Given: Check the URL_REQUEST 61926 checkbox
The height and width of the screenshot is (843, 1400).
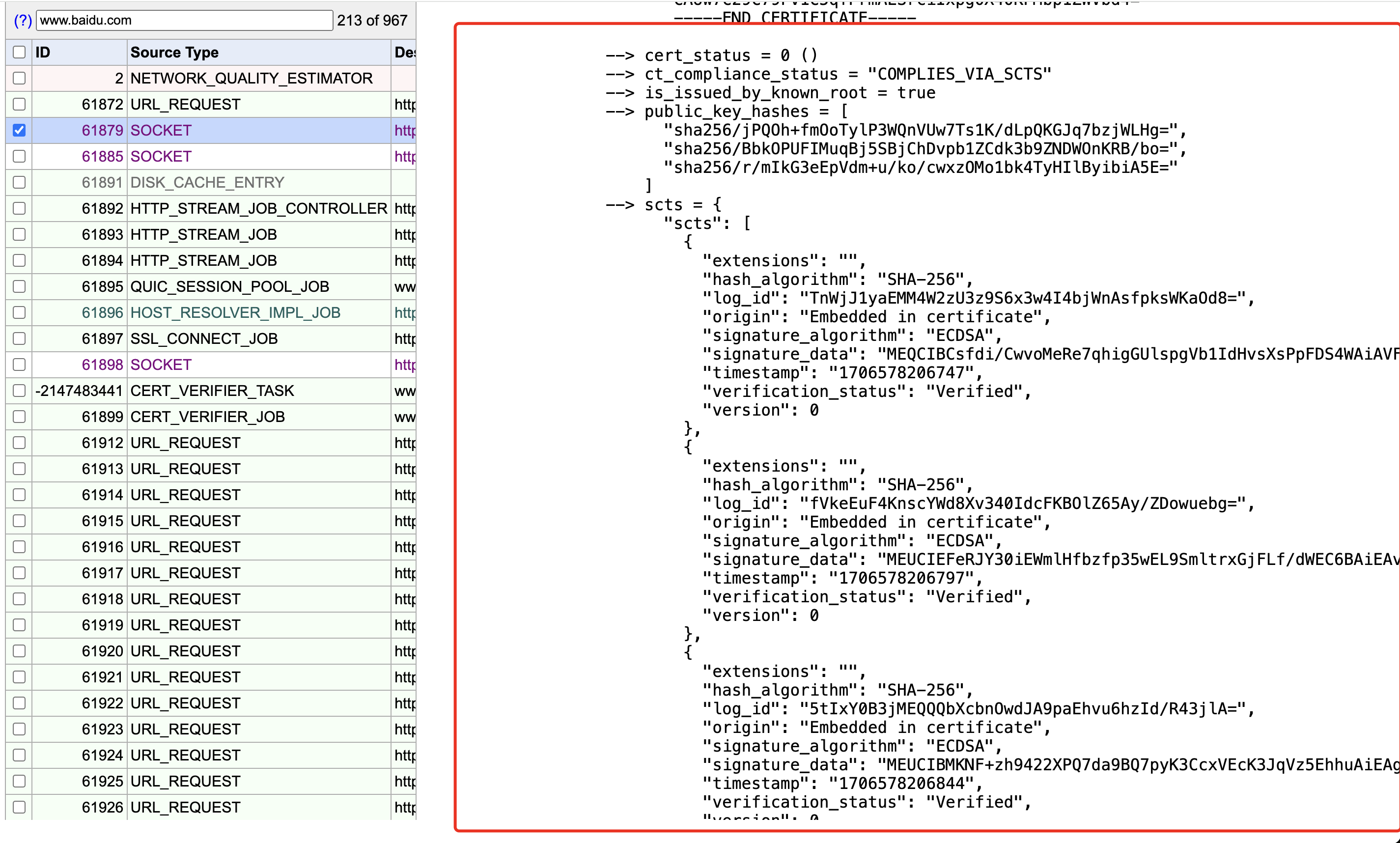Looking at the screenshot, I should 19,807.
